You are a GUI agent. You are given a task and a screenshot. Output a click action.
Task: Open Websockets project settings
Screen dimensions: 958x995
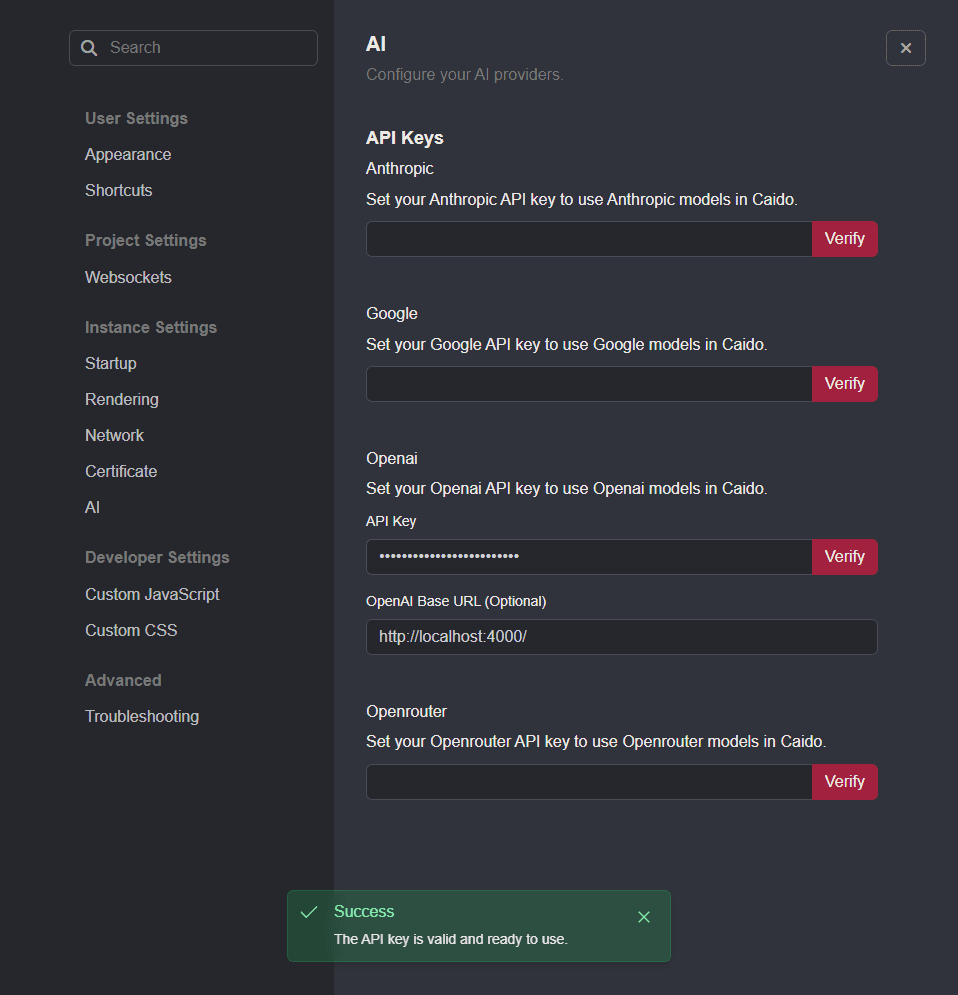coord(128,277)
